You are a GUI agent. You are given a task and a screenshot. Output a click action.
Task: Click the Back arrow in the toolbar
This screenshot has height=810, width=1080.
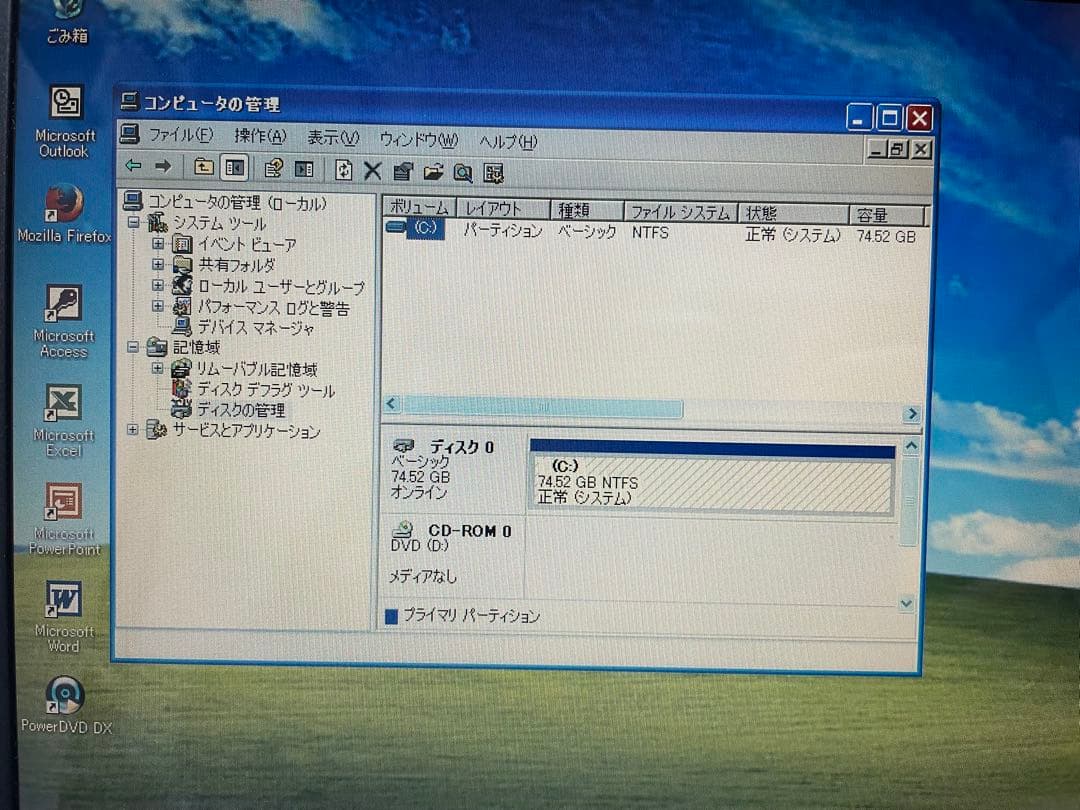pos(133,170)
